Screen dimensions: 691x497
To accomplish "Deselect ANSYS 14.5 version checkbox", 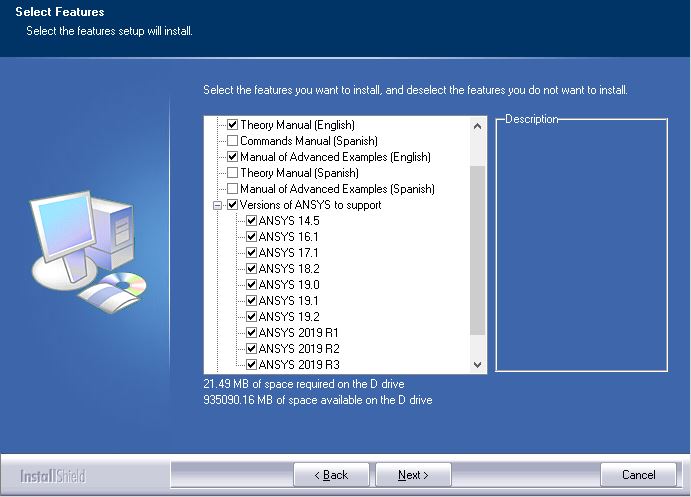I will point(252,221).
